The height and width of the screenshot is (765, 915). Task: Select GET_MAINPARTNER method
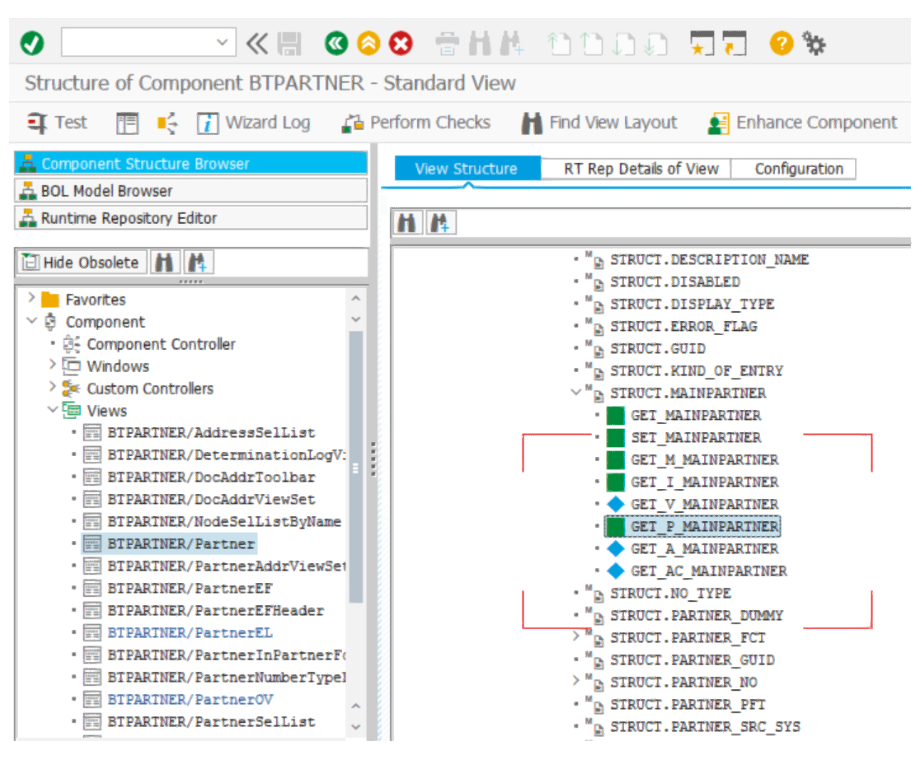(x=696, y=415)
